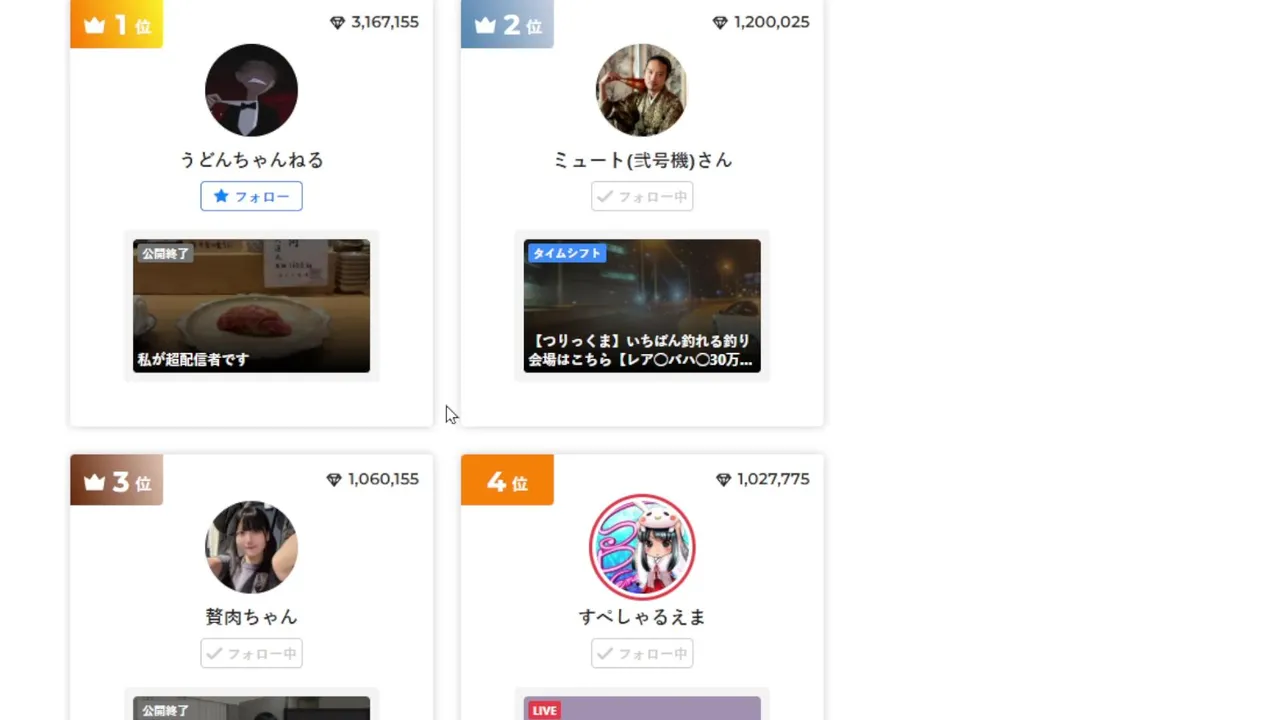Click the 1,027,775 point count
This screenshot has width=1280, height=720.
pos(773,479)
